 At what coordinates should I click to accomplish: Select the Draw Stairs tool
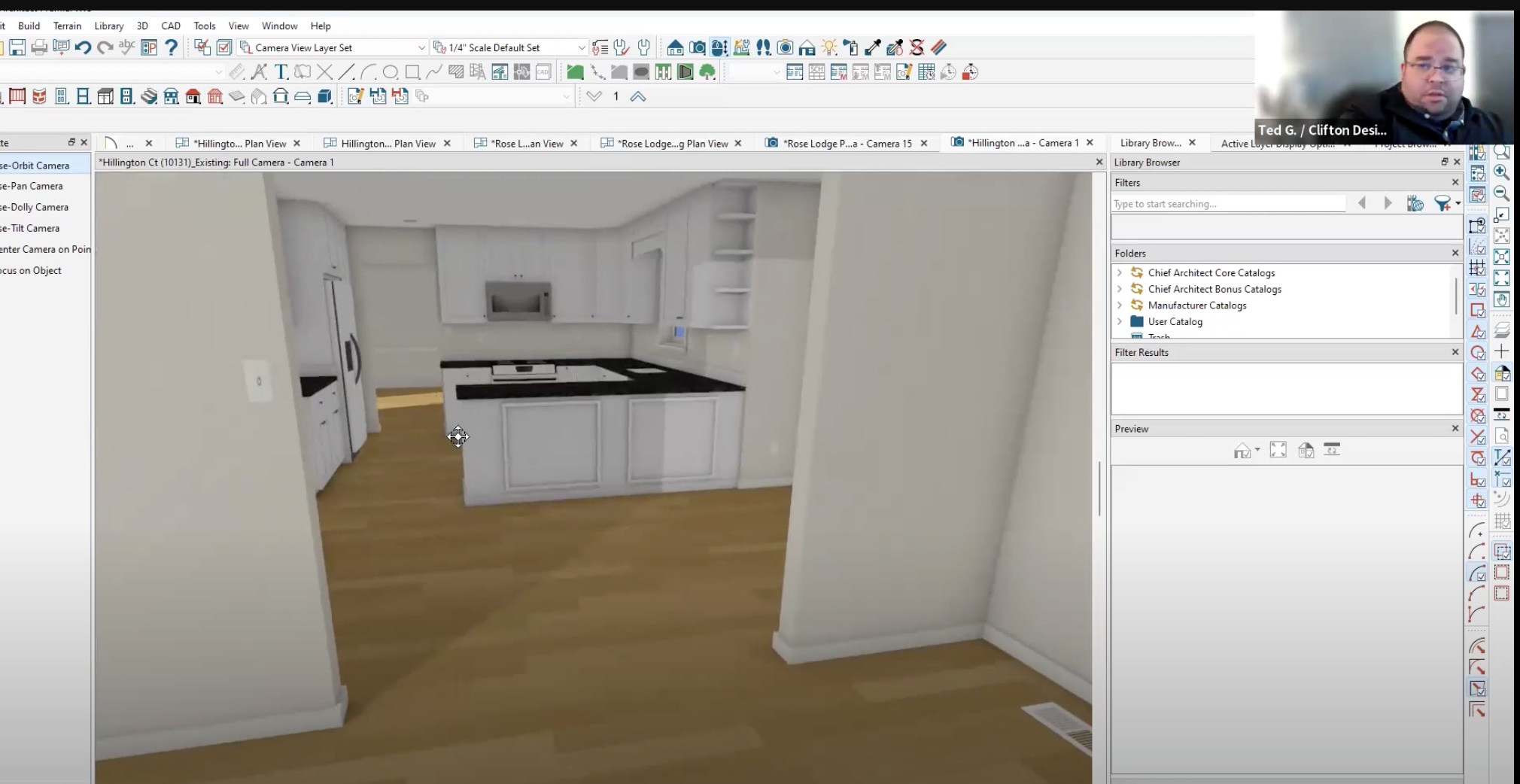[x=150, y=96]
